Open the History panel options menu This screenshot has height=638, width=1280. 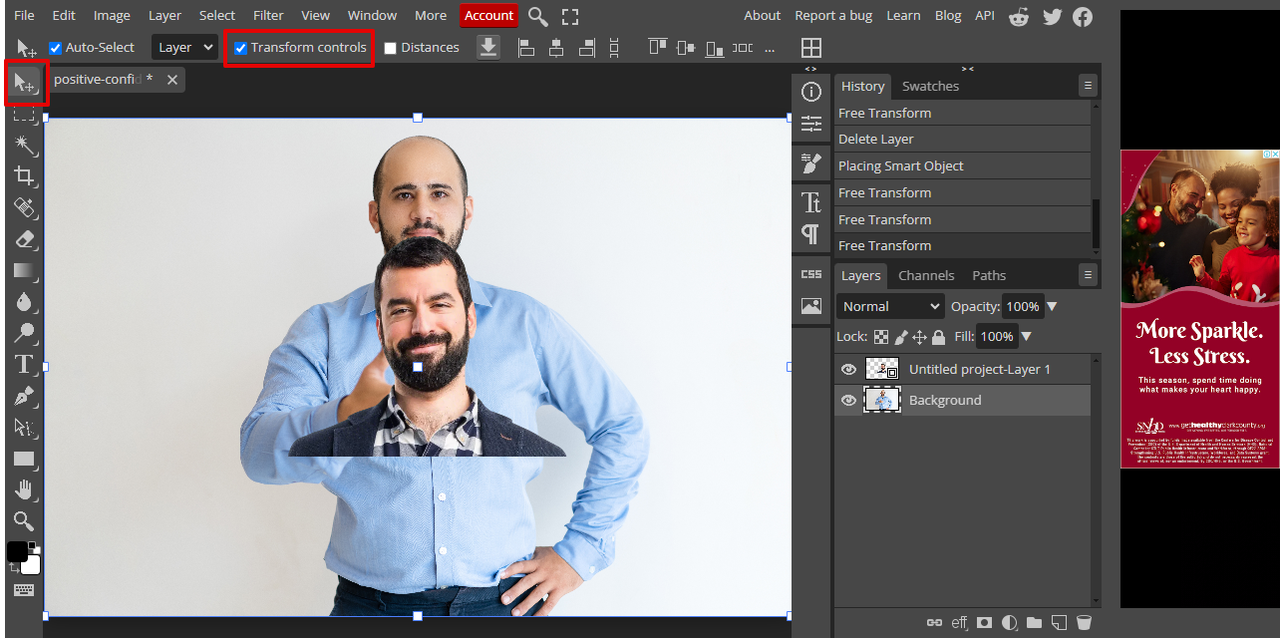(1088, 85)
